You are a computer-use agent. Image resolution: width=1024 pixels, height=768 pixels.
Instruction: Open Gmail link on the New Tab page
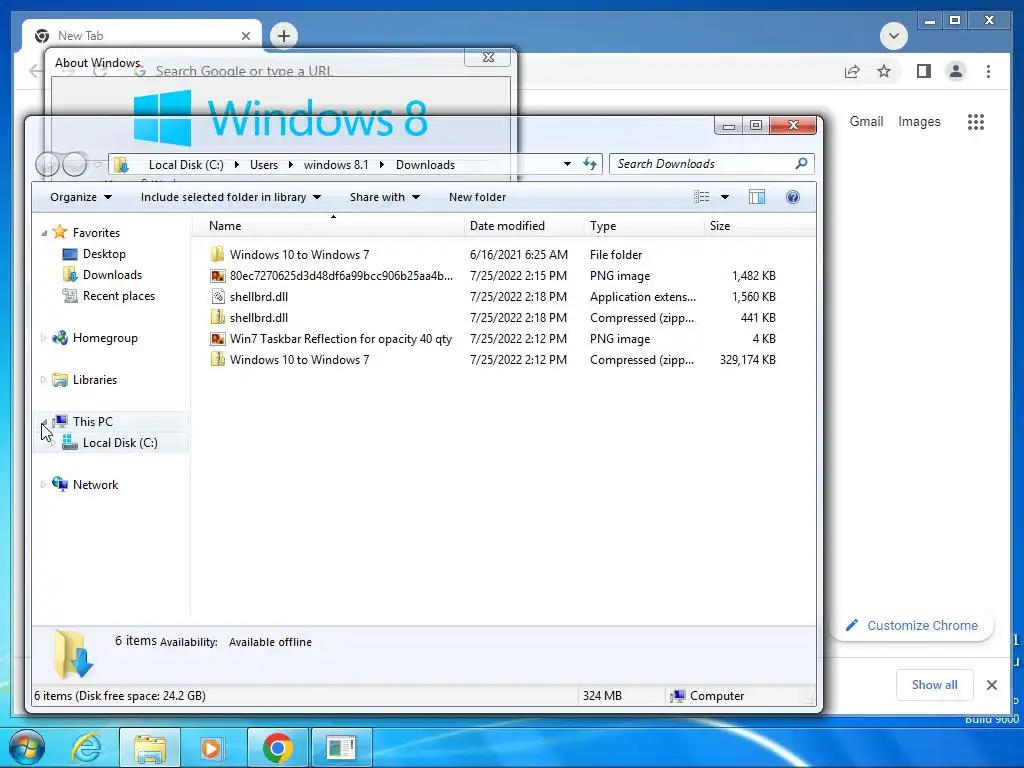click(866, 121)
